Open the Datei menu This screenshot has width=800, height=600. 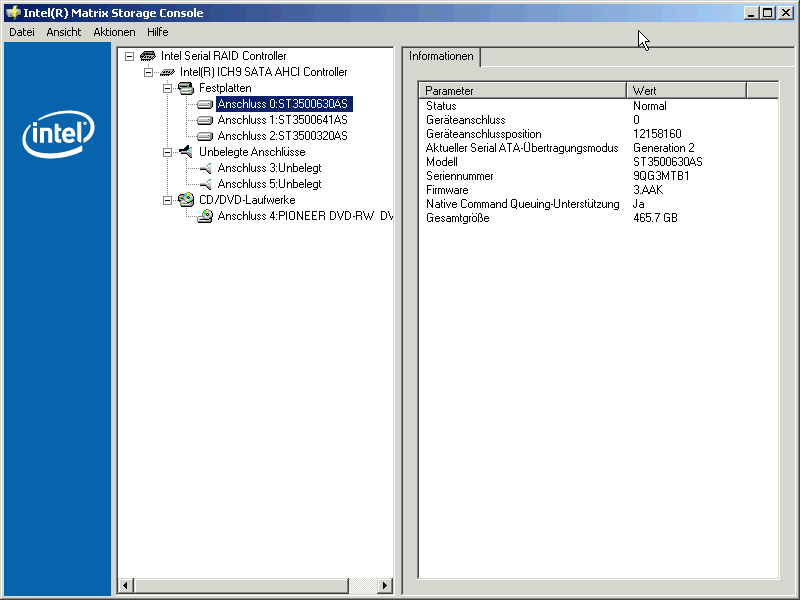[x=22, y=32]
